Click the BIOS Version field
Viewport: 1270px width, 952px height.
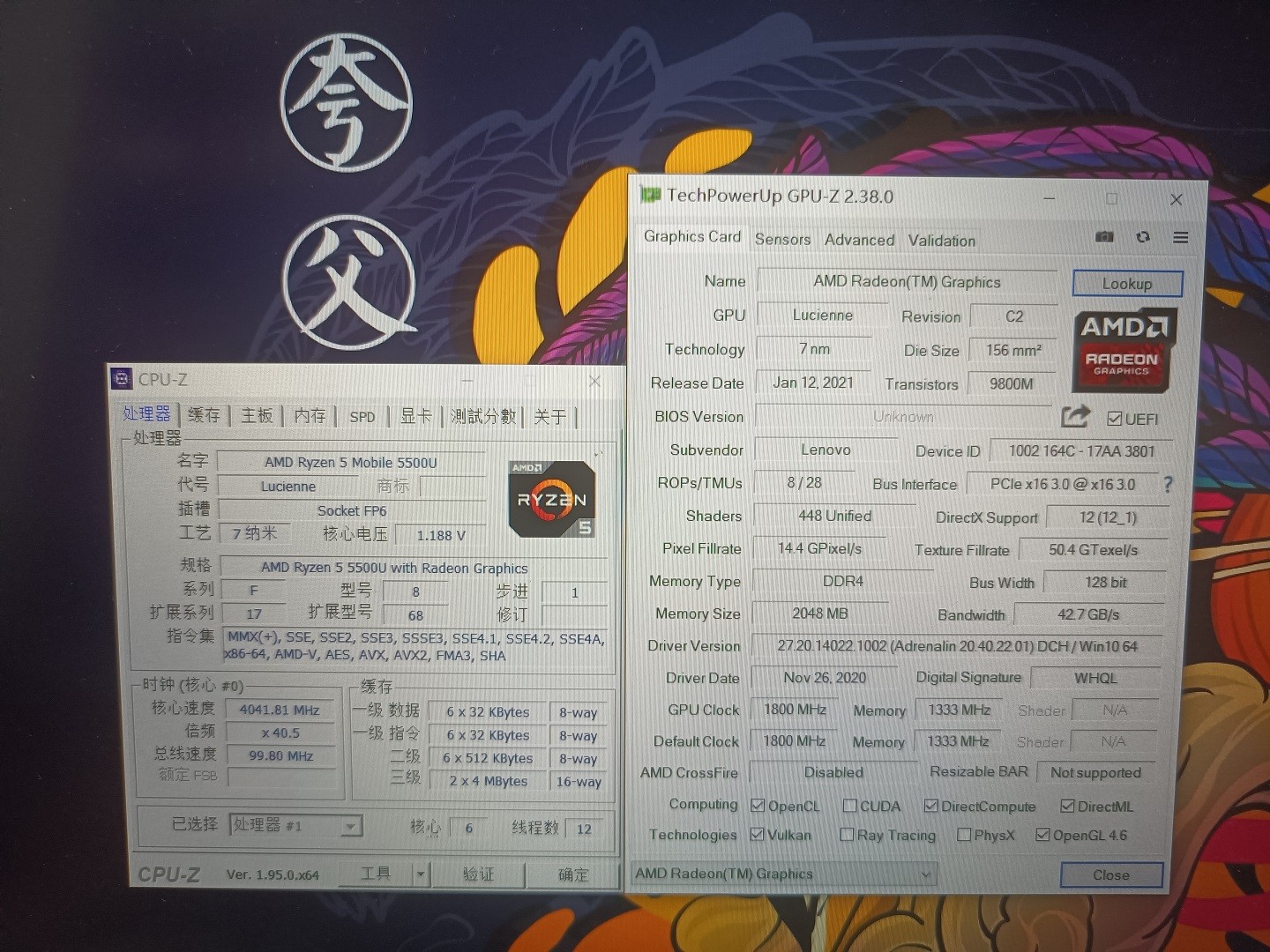point(903,416)
